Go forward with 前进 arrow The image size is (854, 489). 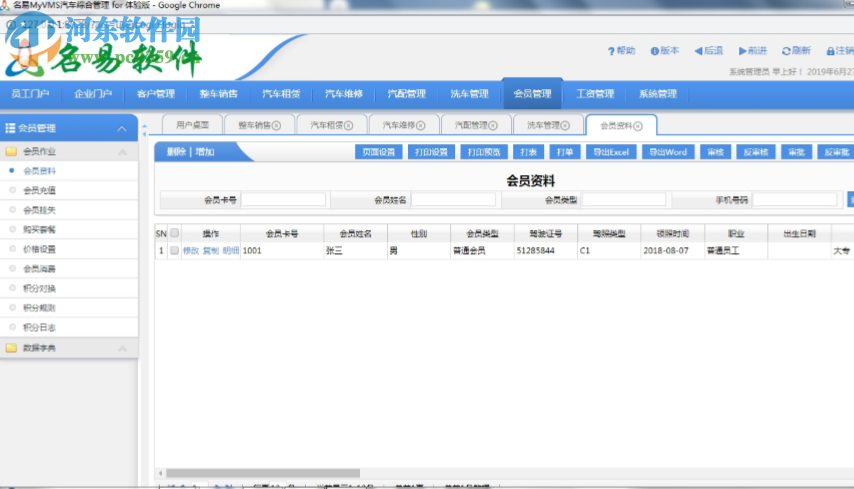pyautogui.click(x=742, y=51)
